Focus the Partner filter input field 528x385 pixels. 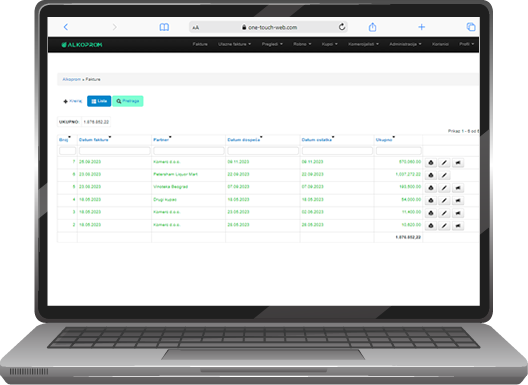(x=189, y=151)
